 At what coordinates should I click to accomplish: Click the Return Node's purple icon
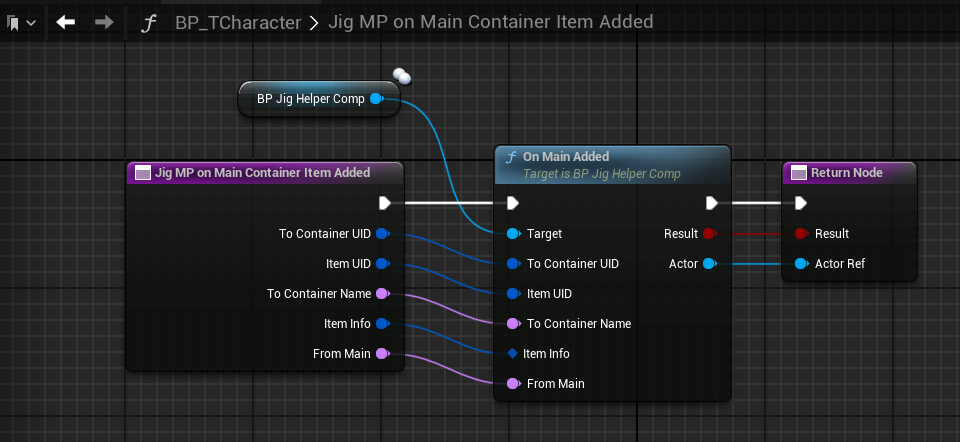pyautogui.click(x=799, y=173)
